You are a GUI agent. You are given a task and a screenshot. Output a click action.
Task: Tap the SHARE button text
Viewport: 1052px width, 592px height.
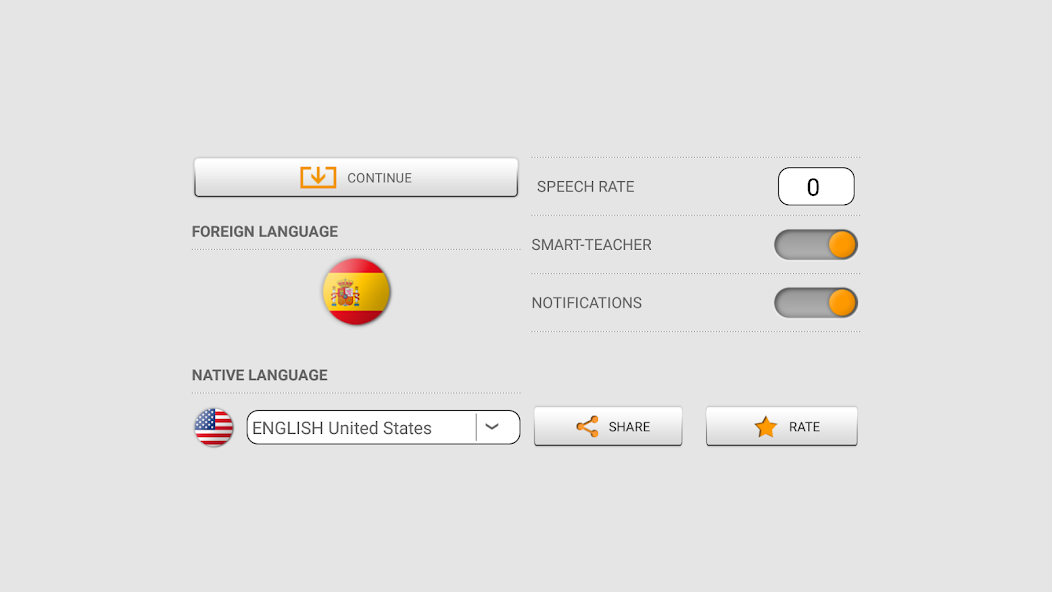[x=629, y=427]
